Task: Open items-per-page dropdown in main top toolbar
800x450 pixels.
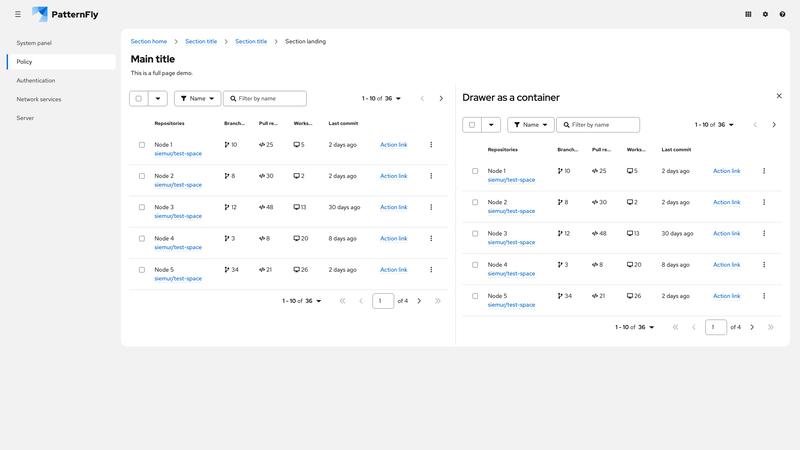Action: coord(382,98)
